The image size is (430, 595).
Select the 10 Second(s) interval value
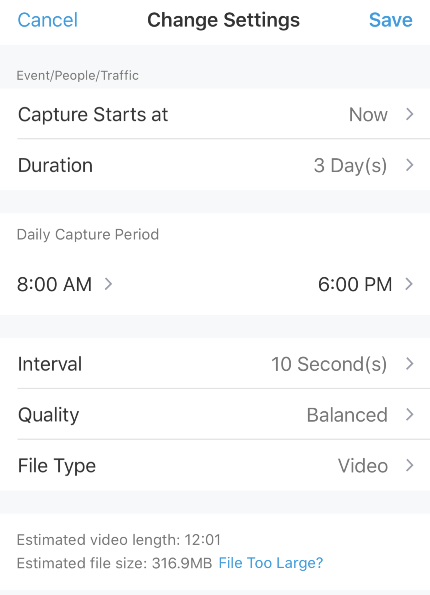pos(329,364)
